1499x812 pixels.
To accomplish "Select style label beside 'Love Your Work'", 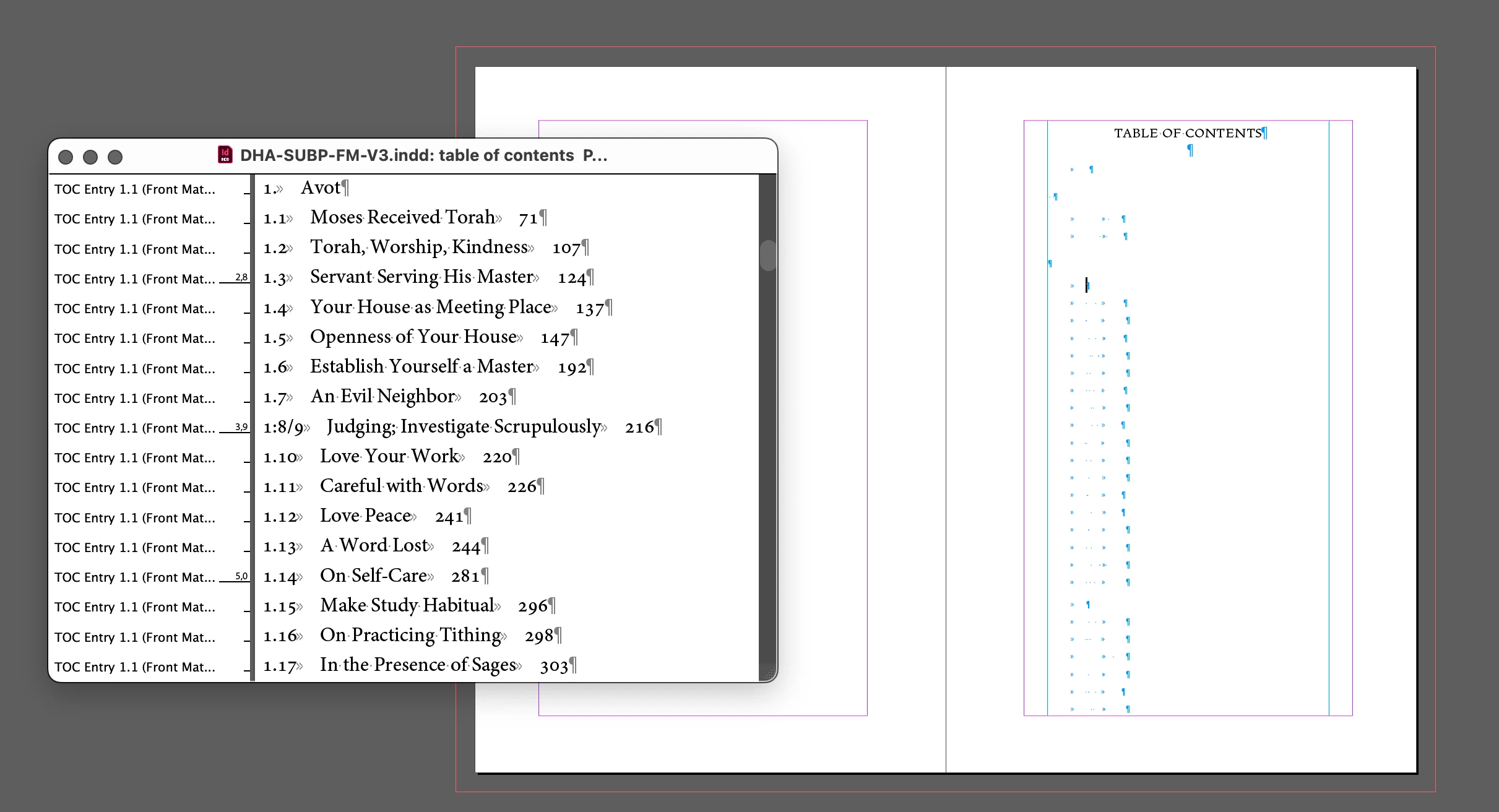I will pos(134,458).
